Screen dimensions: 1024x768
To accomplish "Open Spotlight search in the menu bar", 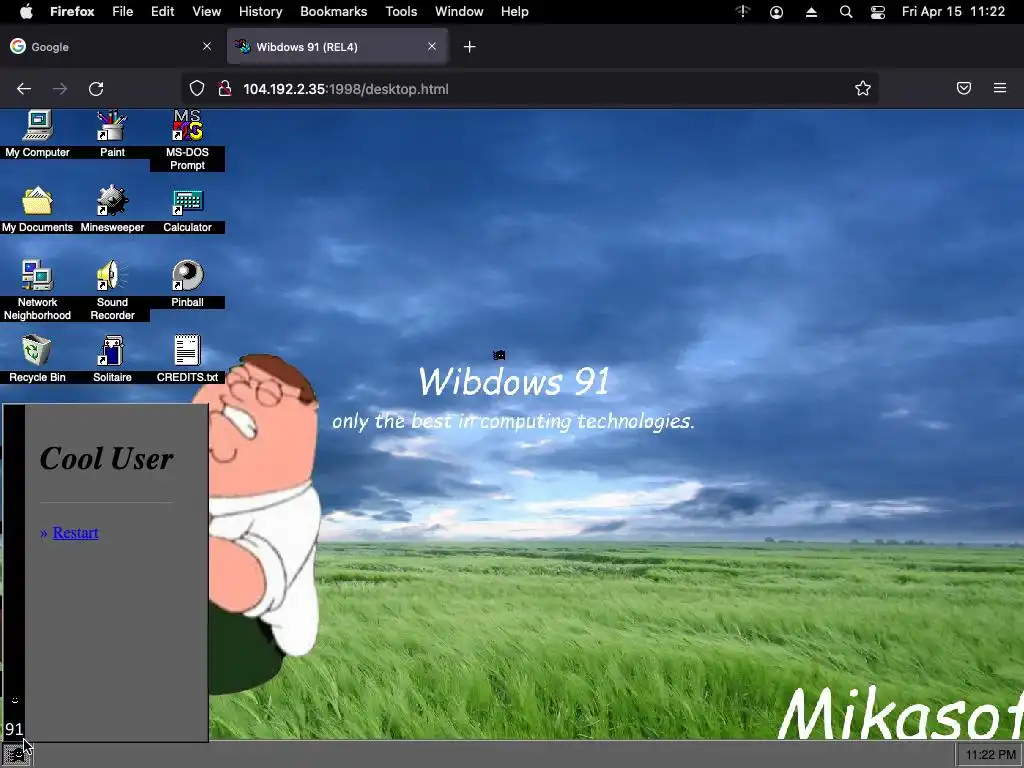I will [x=846, y=12].
